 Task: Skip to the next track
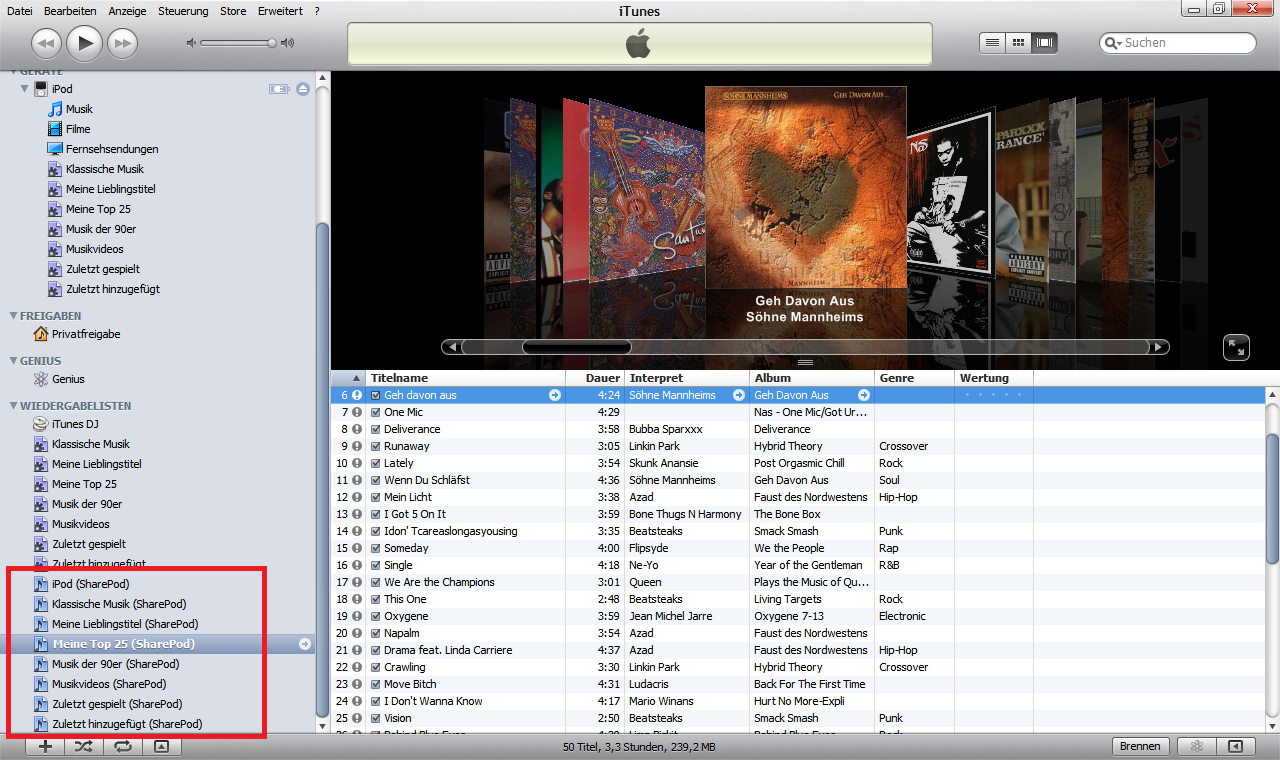(122, 43)
